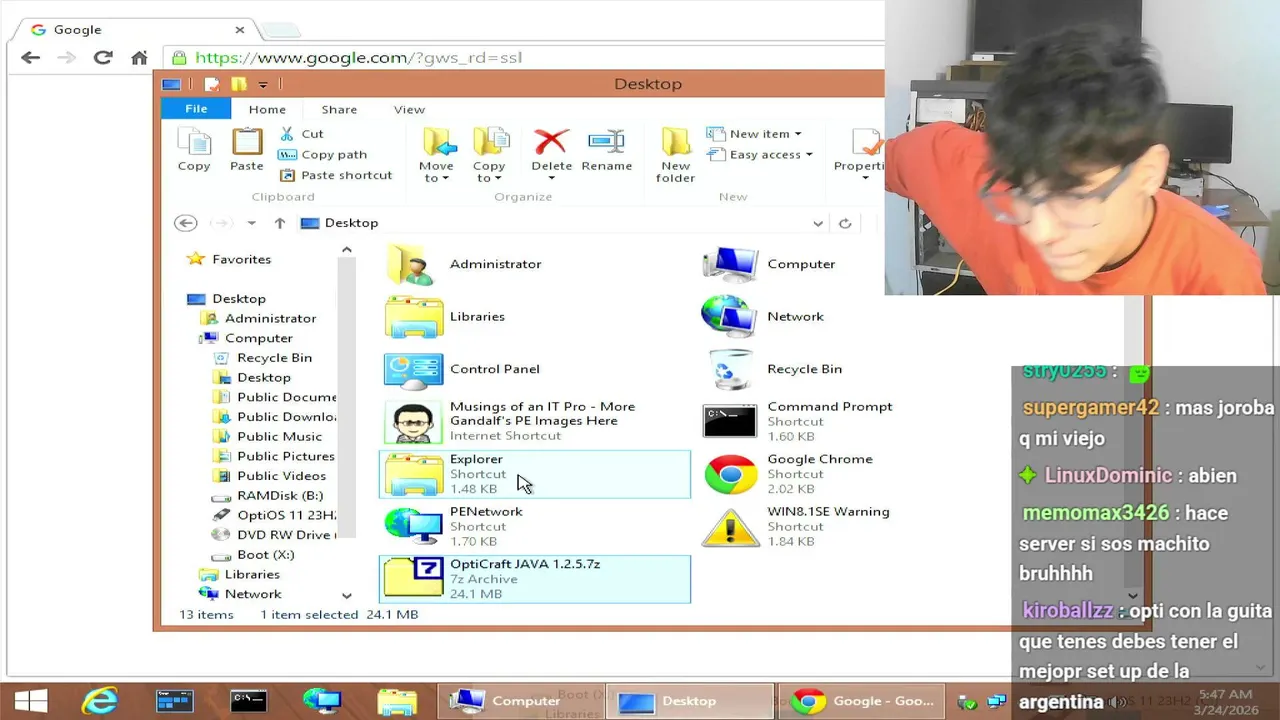Go back in Explorer navigation
Screen dimensions: 1280x720
185,223
